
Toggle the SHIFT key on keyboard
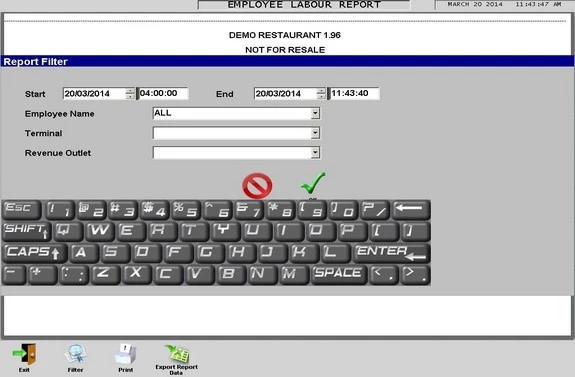(26, 231)
